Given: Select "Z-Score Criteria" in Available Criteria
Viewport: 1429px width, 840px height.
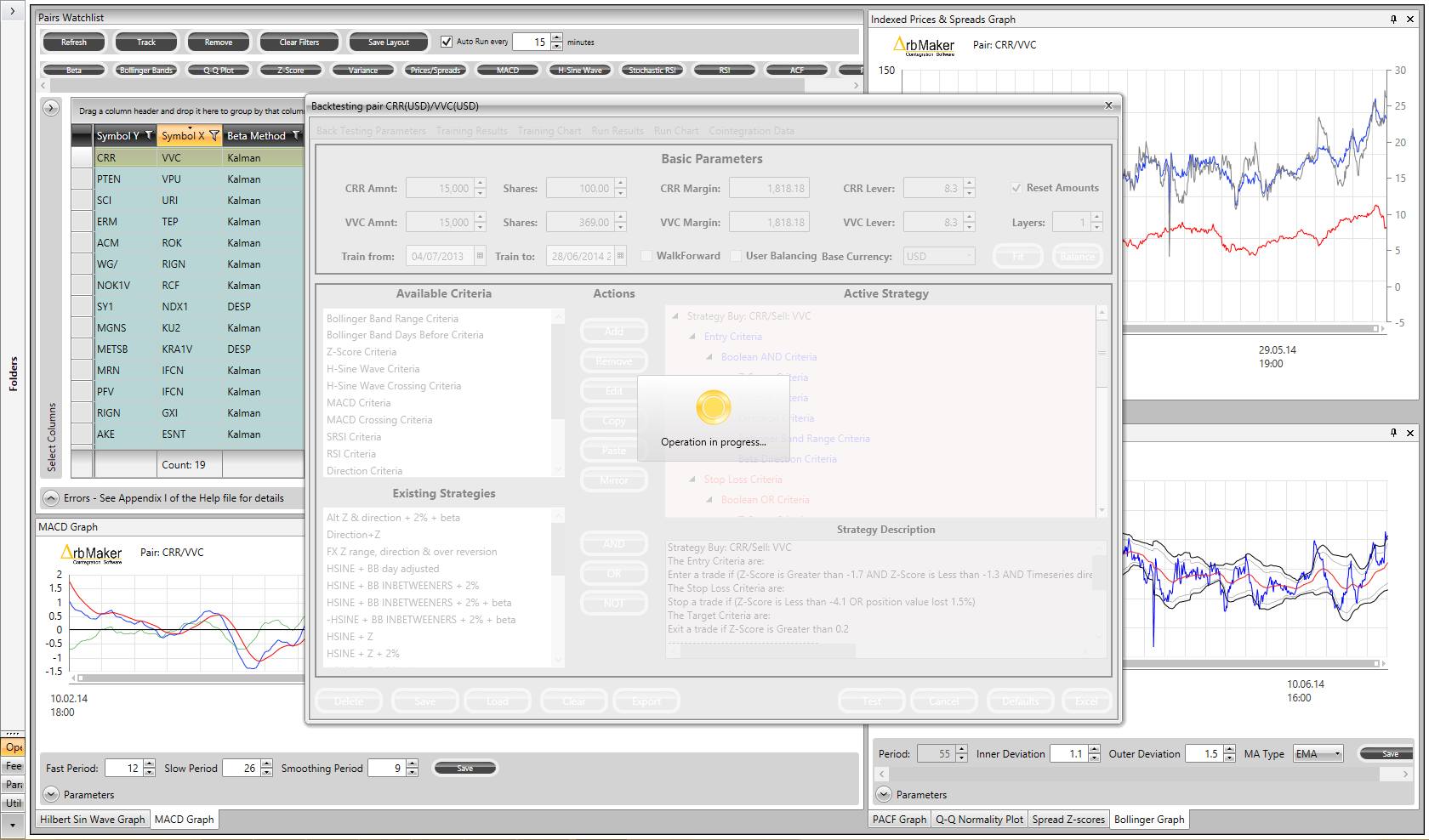Looking at the screenshot, I should (x=362, y=352).
